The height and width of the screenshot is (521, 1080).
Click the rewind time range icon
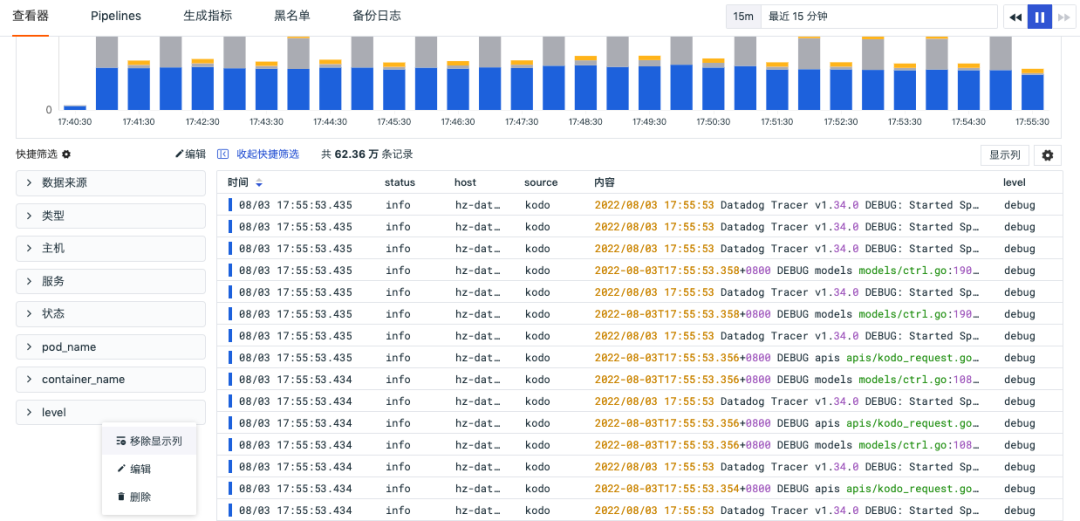[1015, 17]
